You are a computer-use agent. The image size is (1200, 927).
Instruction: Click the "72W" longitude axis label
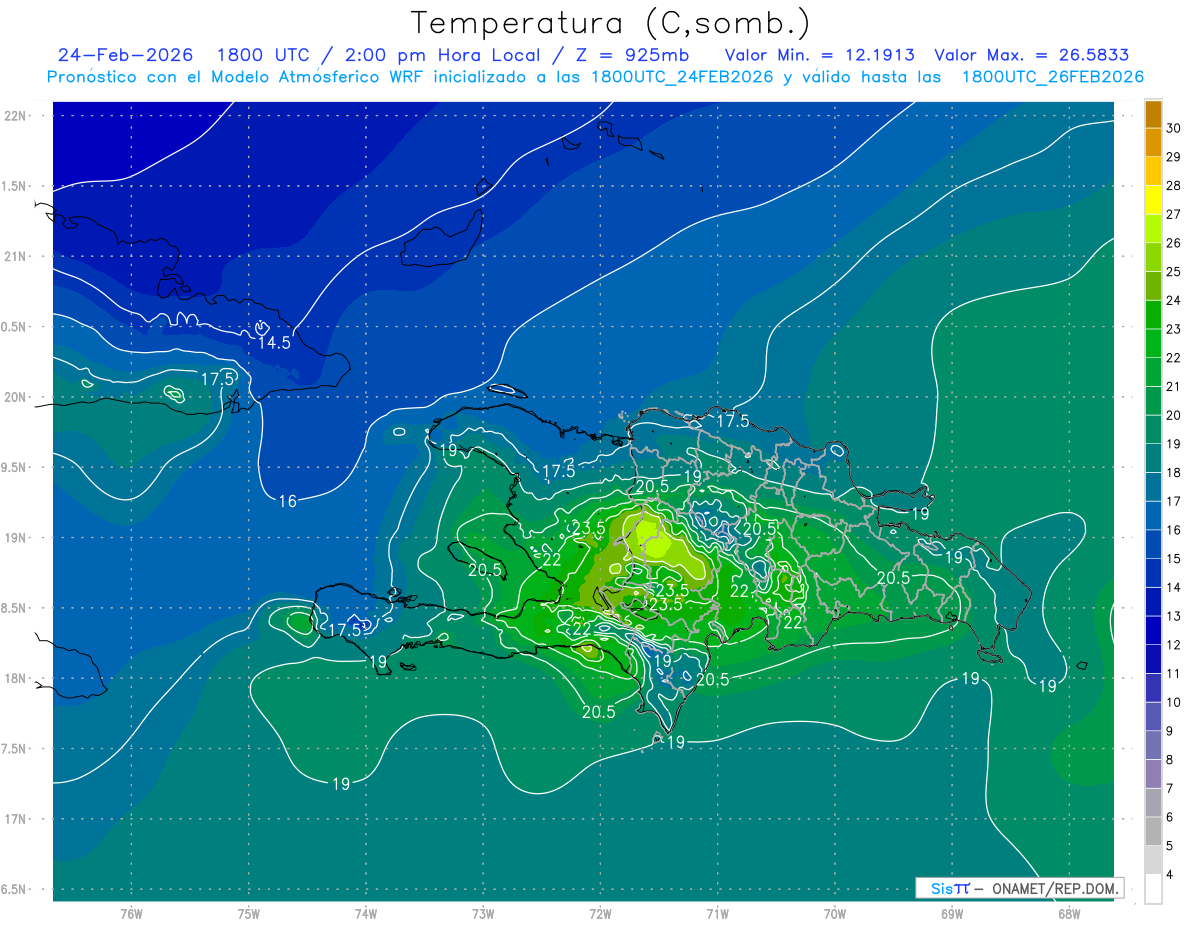coord(600,914)
